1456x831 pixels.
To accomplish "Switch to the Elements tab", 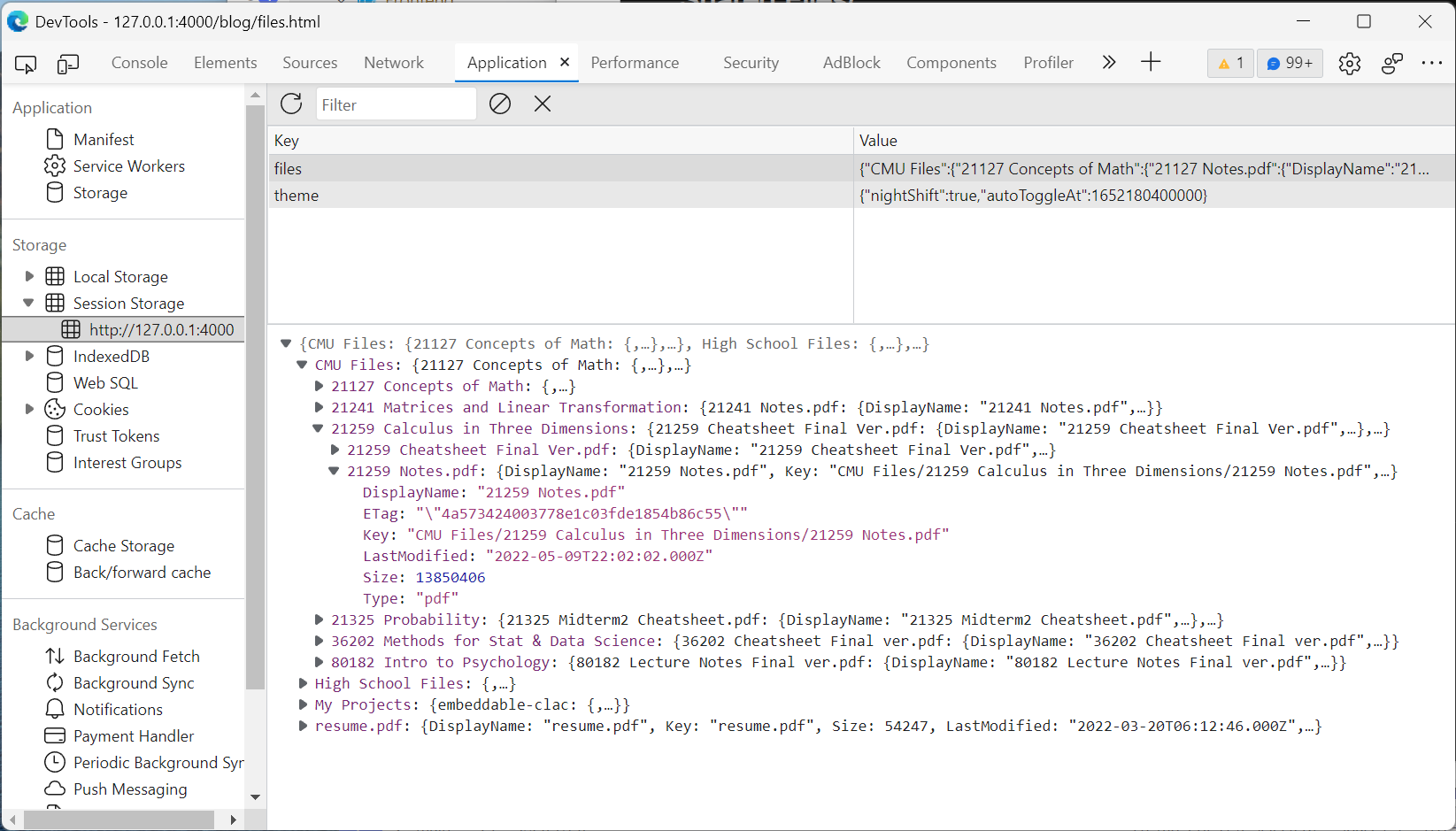I will pyautogui.click(x=226, y=63).
